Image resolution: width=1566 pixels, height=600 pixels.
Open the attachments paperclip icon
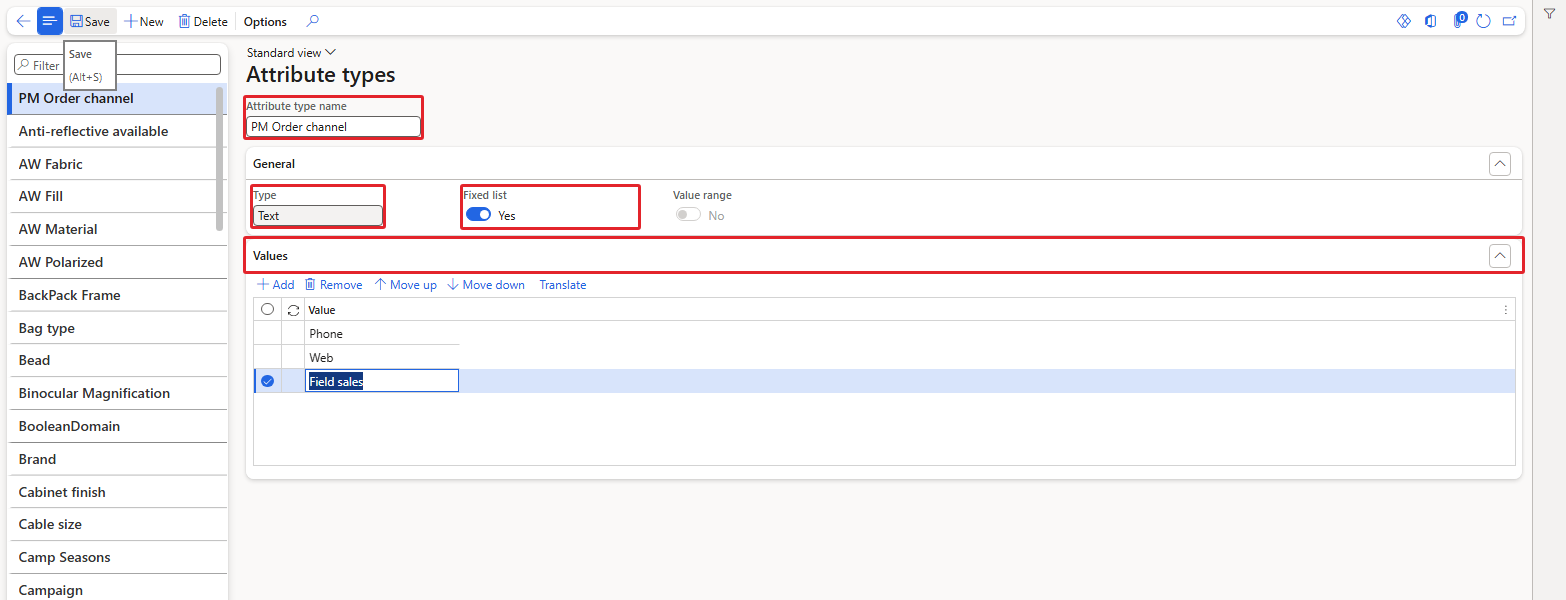(x=1459, y=21)
